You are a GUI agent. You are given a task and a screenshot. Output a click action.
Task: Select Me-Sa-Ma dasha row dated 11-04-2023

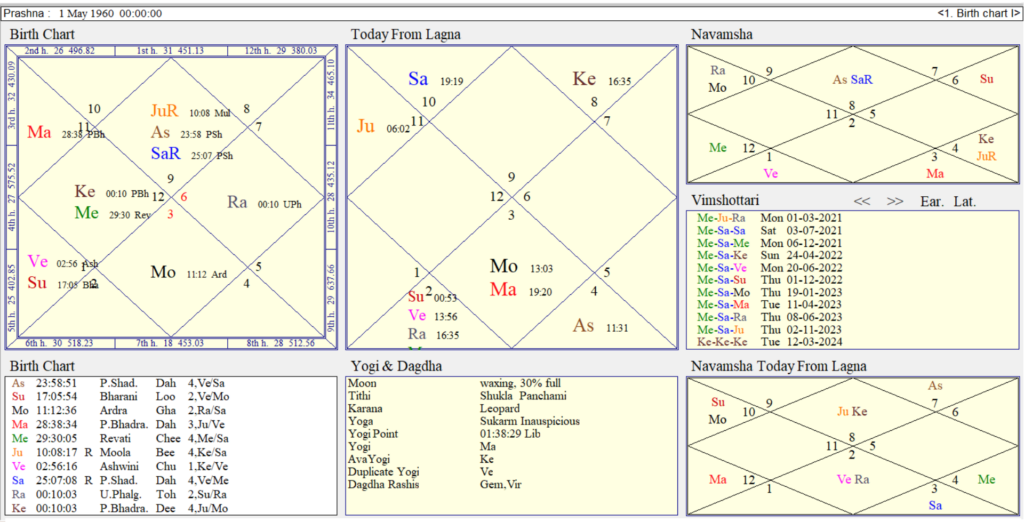pos(770,304)
